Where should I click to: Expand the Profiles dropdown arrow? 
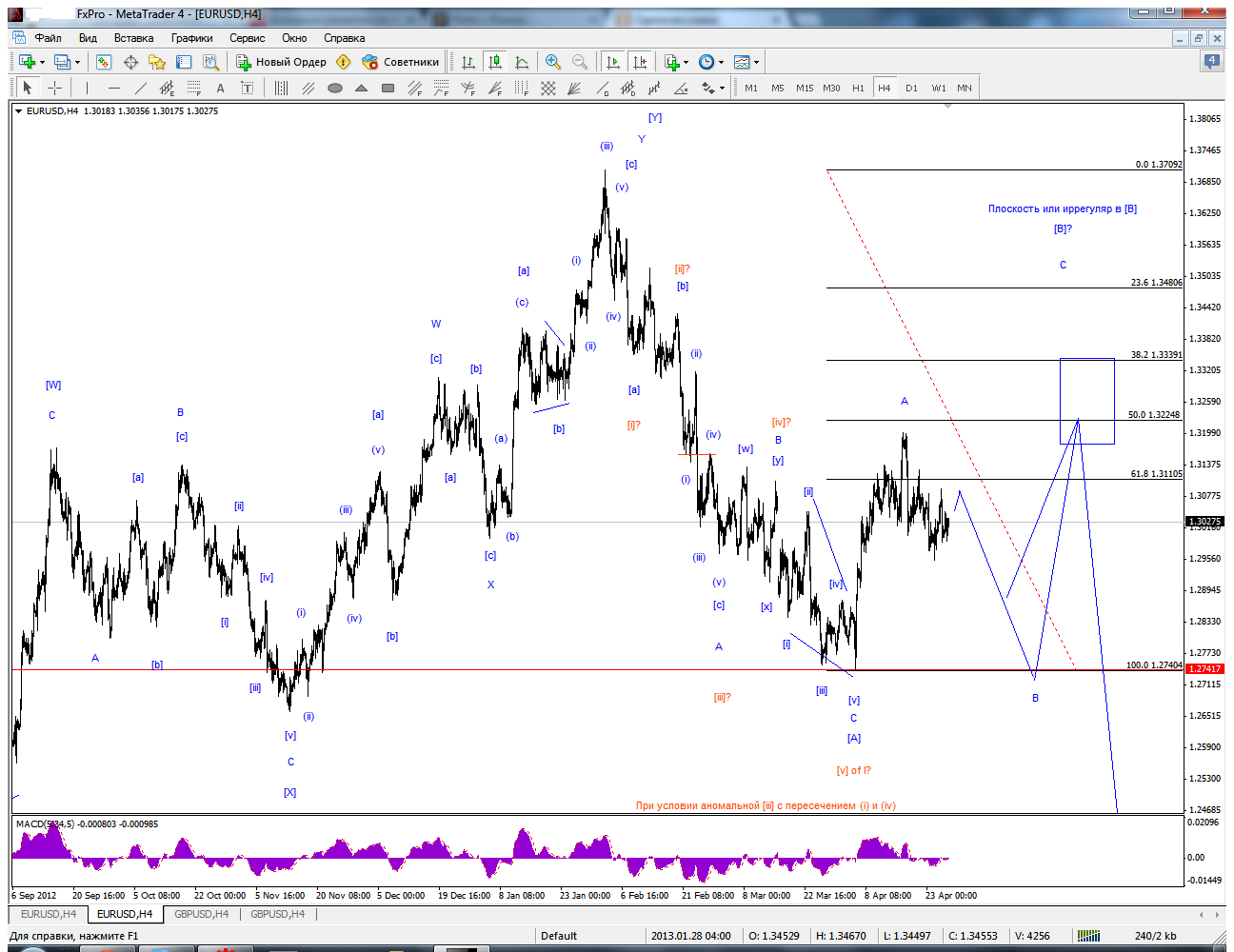[77, 63]
